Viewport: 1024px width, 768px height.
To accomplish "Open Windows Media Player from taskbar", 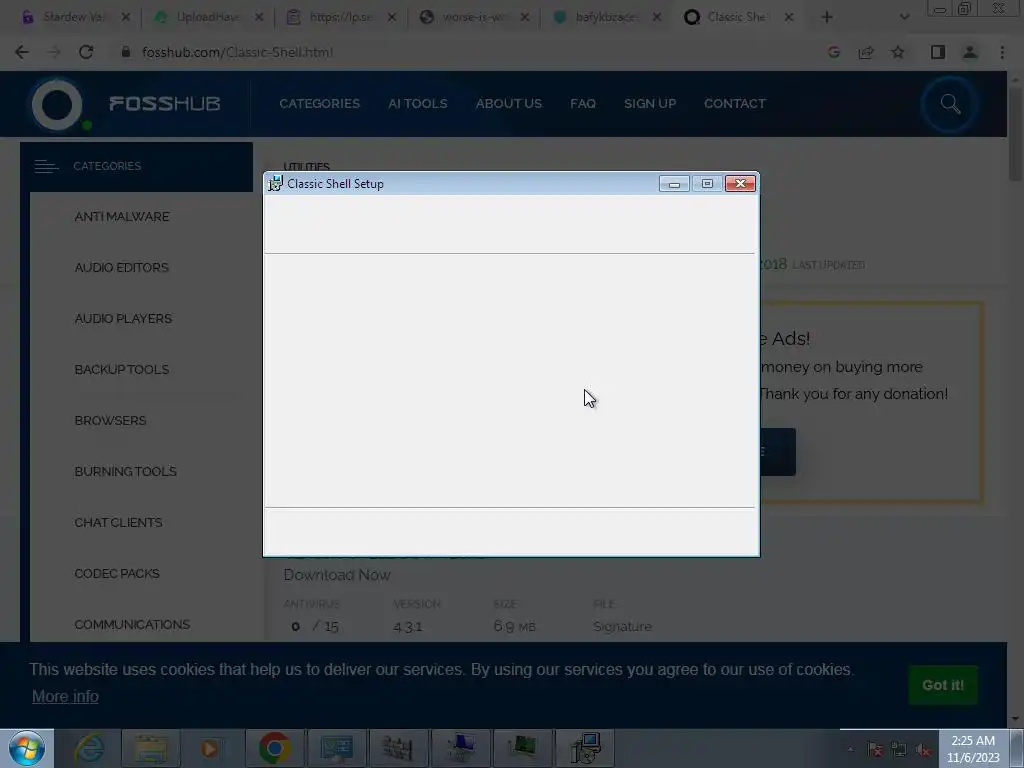I will tap(210, 748).
